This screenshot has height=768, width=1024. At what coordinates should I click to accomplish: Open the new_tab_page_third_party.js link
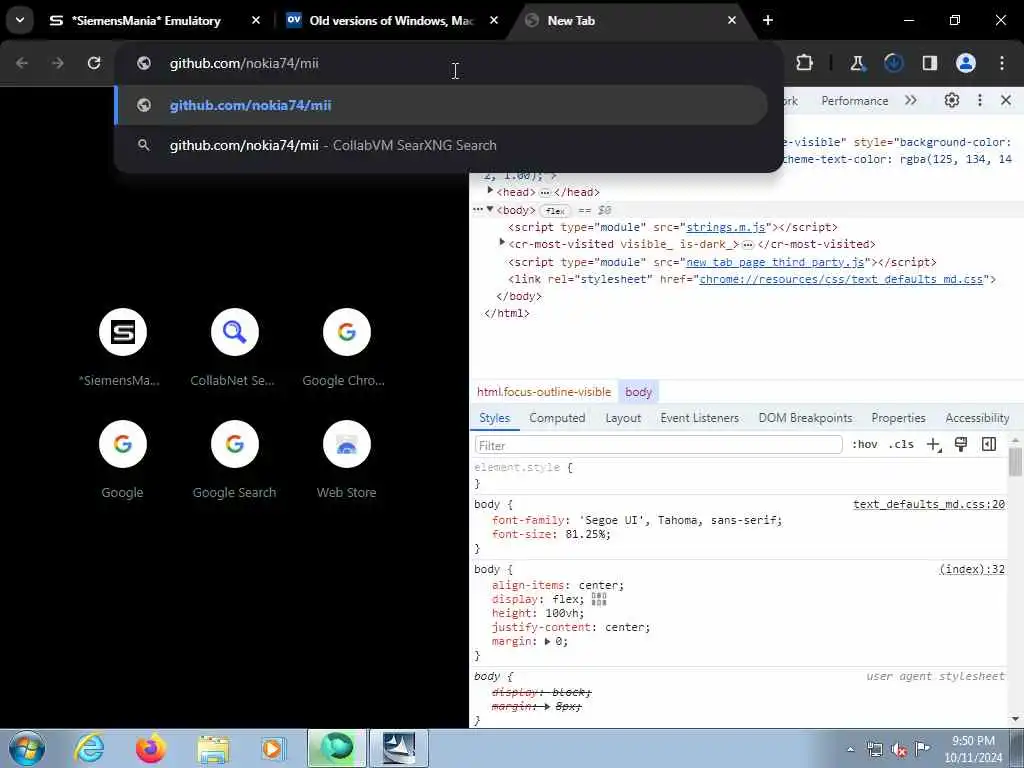775,262
